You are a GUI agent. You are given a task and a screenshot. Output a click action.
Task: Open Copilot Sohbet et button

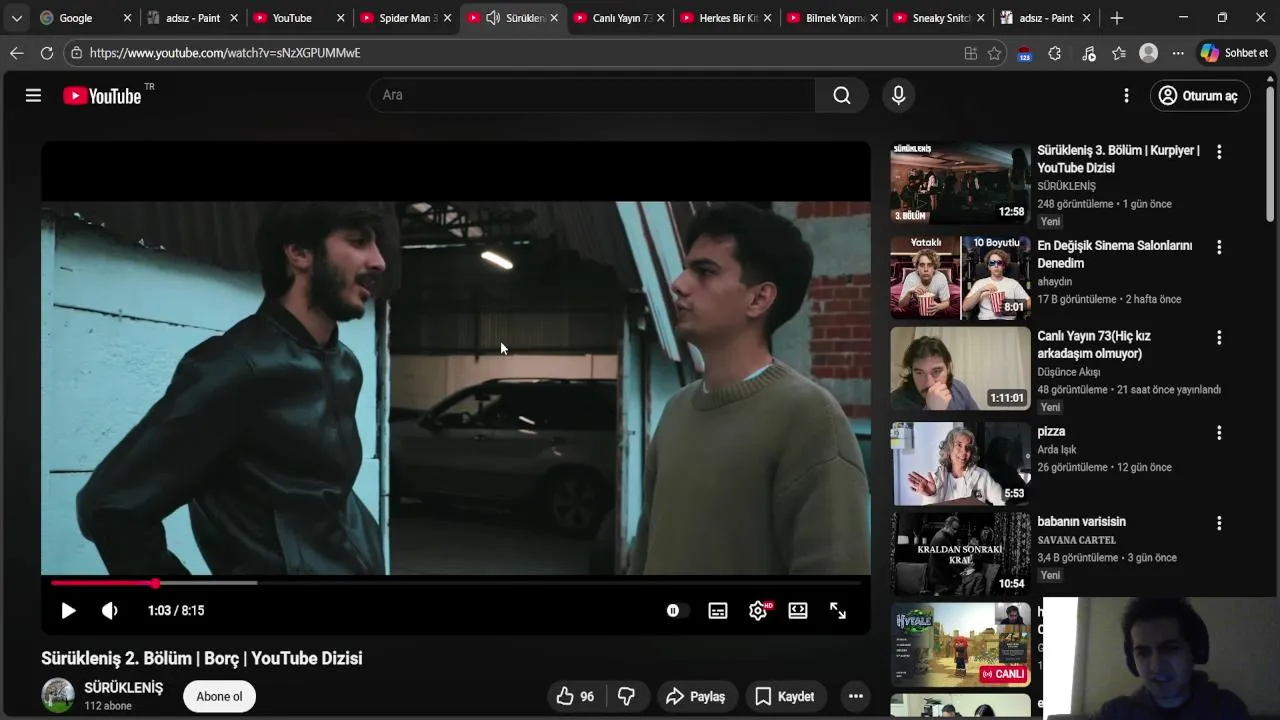[1235, 53]
